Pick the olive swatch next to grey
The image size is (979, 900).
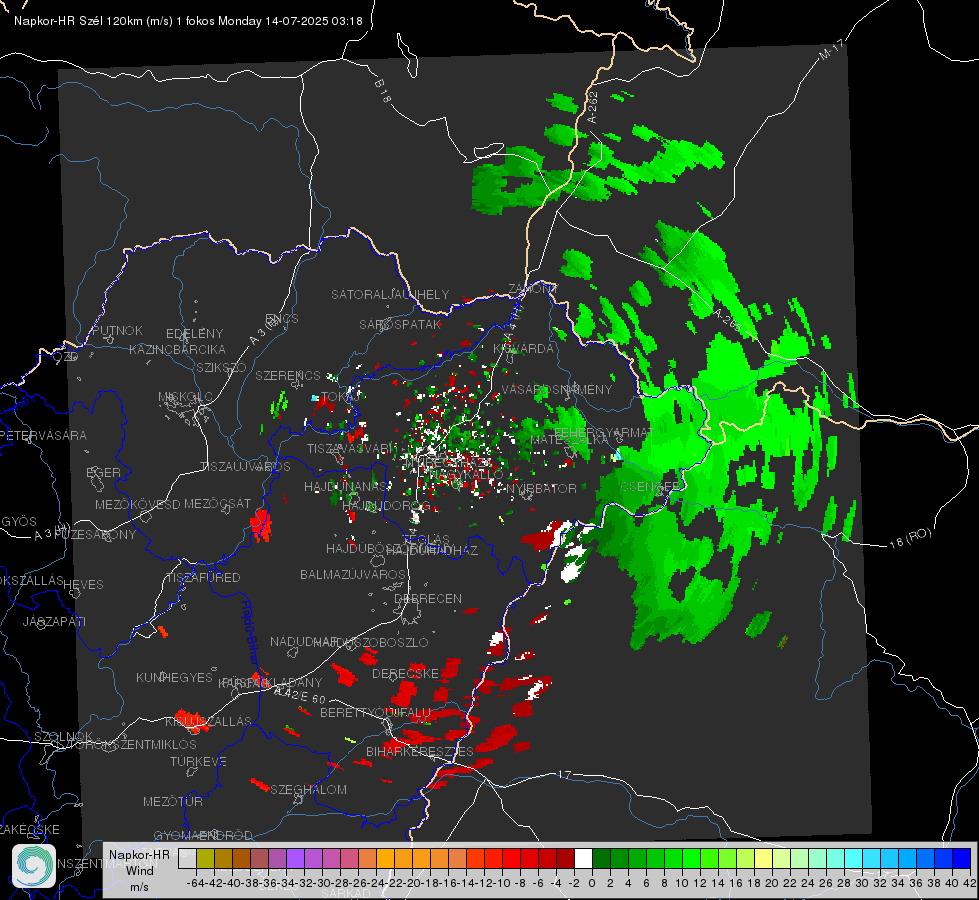[x=205, y=858]
